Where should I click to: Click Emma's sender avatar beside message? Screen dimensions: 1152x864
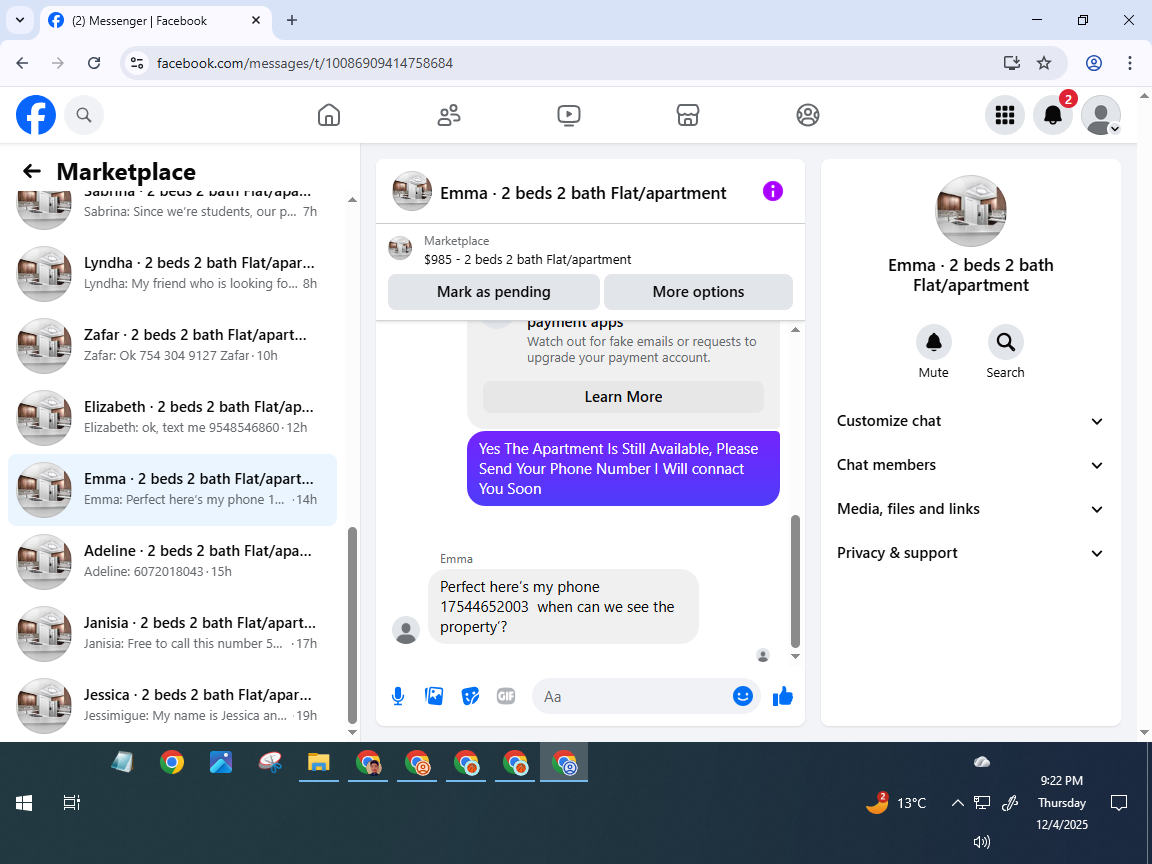[x=406, y=630]
